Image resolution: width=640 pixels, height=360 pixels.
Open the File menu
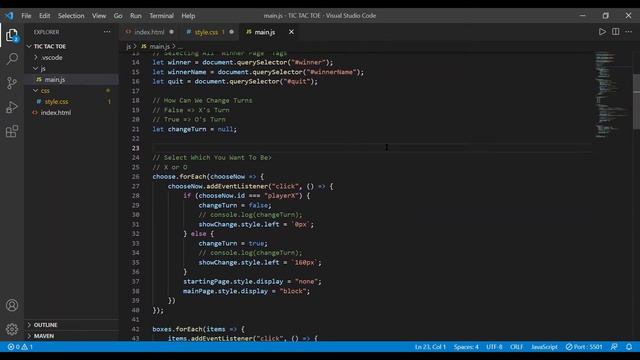click(x=26, y=16)
